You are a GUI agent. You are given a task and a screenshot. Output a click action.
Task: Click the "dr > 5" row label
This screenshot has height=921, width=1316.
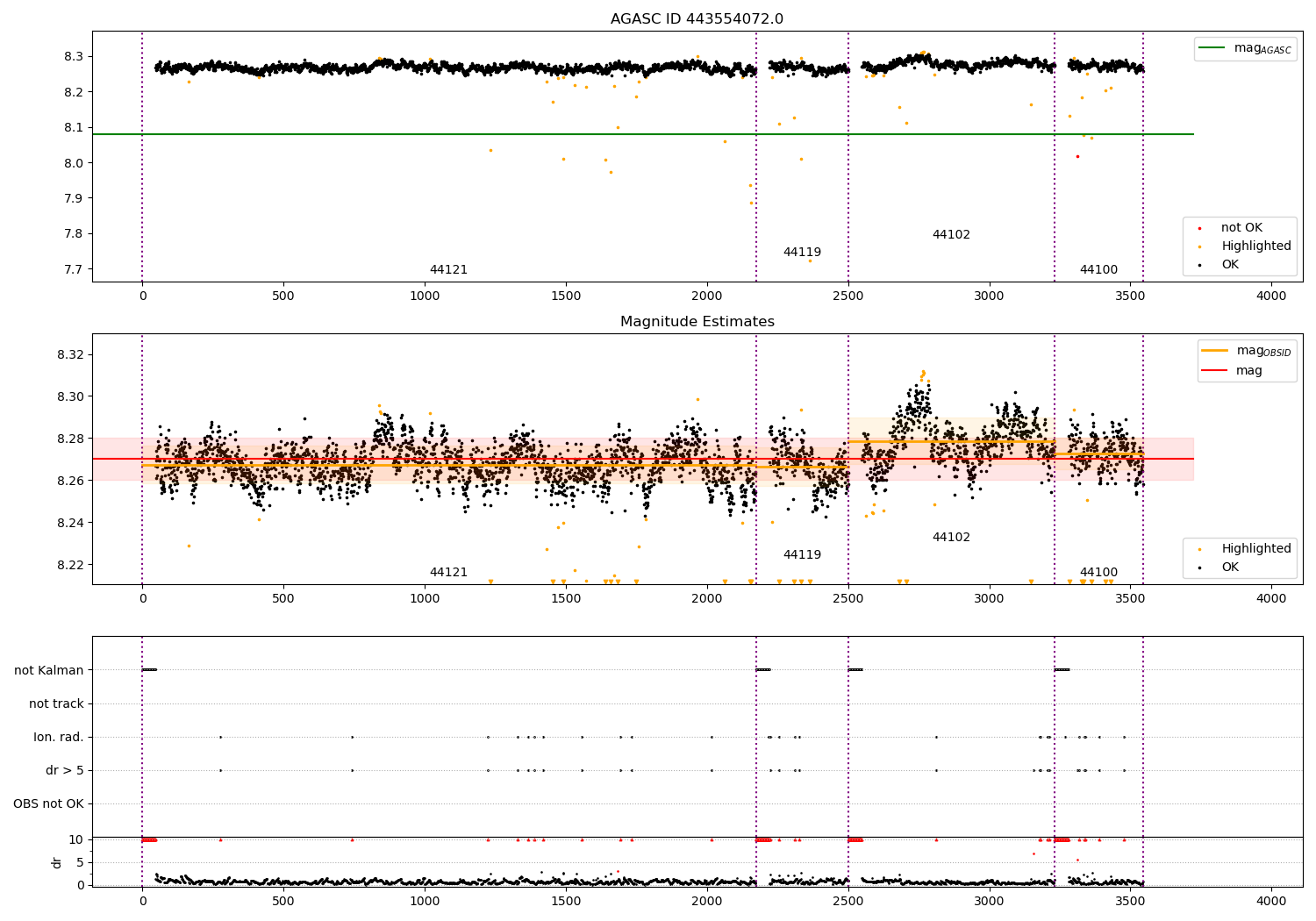(65, 771)
